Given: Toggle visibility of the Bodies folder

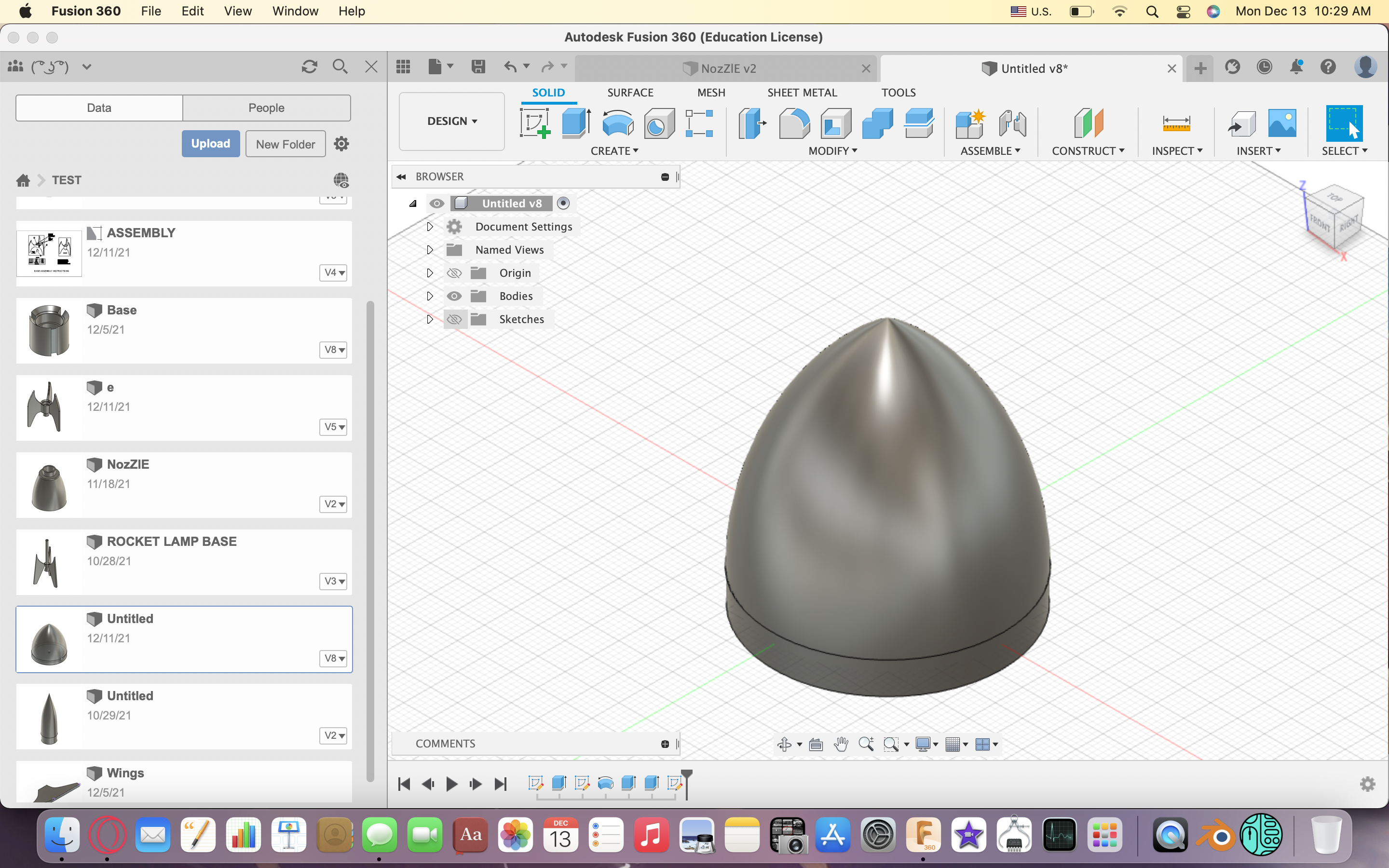Looking at the screenshot, I should coord(453,295).
